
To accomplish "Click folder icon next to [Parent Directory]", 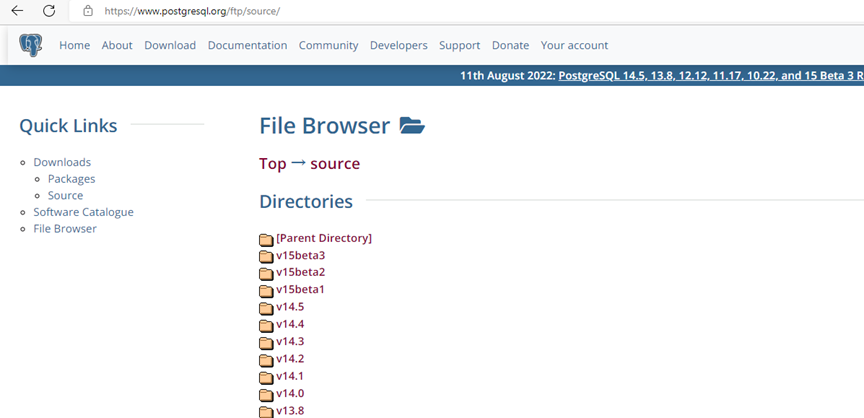I will 266,239.
